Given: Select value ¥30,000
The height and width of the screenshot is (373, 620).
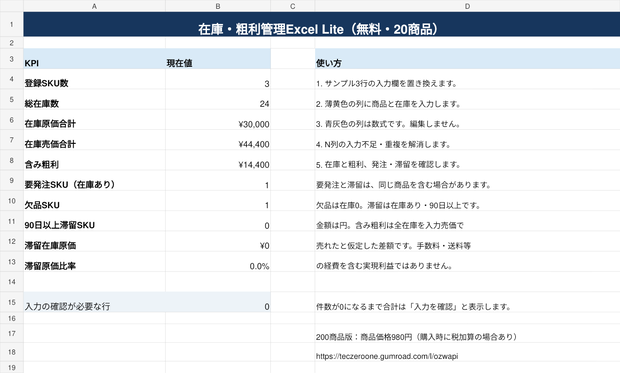Looking at the screenshot, I should (218, 120).
